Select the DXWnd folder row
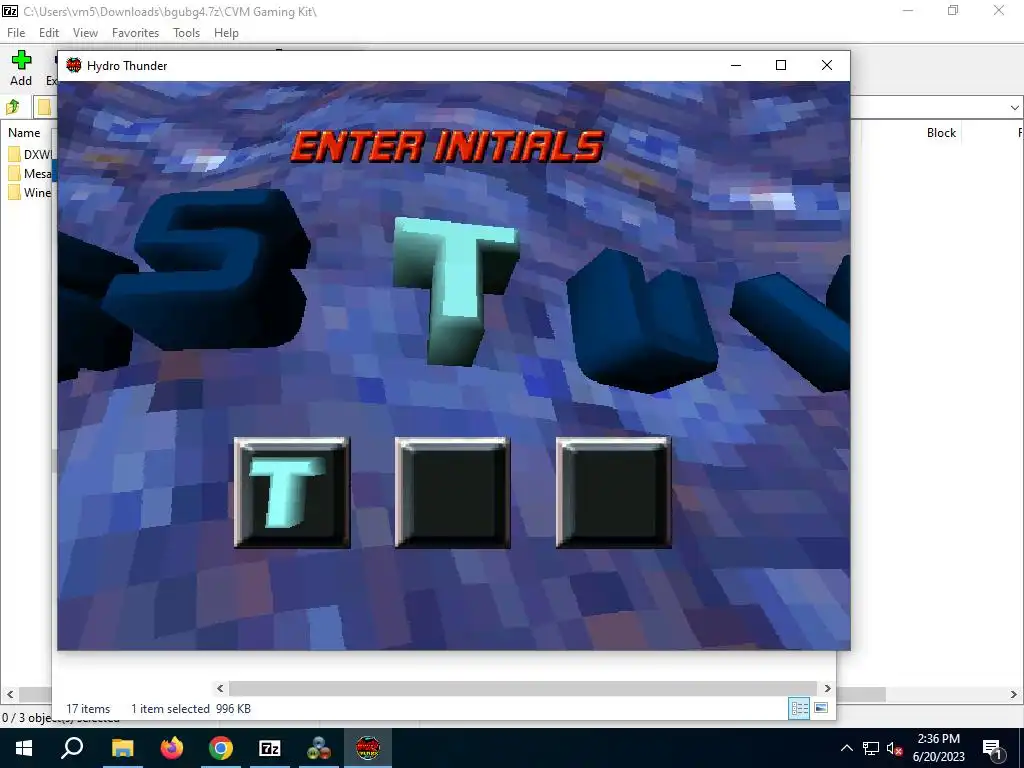Image resolution: width=1024 pixels, height=768 pixels. point(31,155)
